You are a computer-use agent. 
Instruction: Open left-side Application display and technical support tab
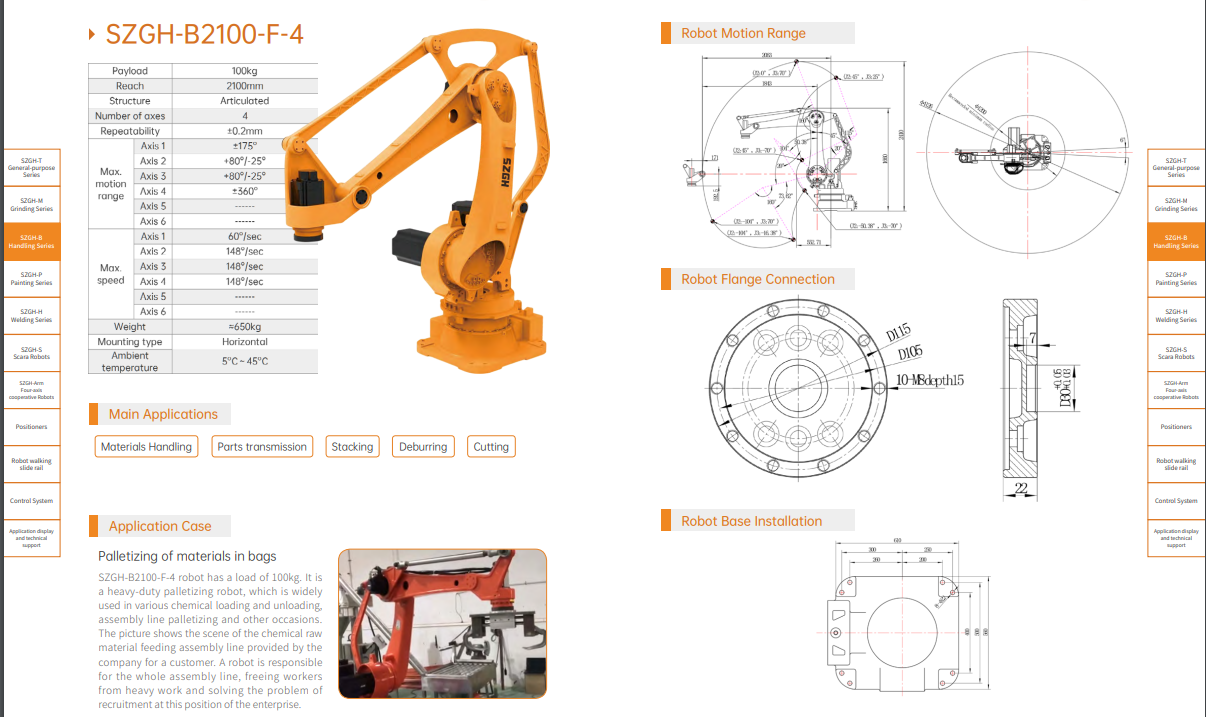30,538
